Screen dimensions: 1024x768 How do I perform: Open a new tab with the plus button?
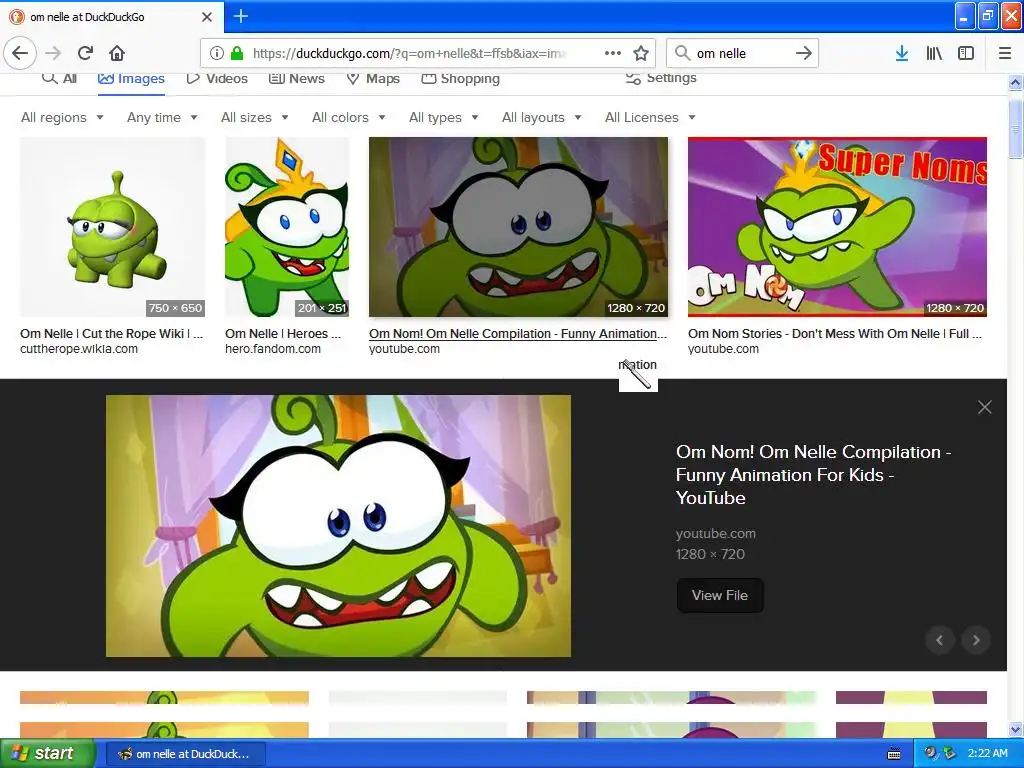[x=241, y=16]
